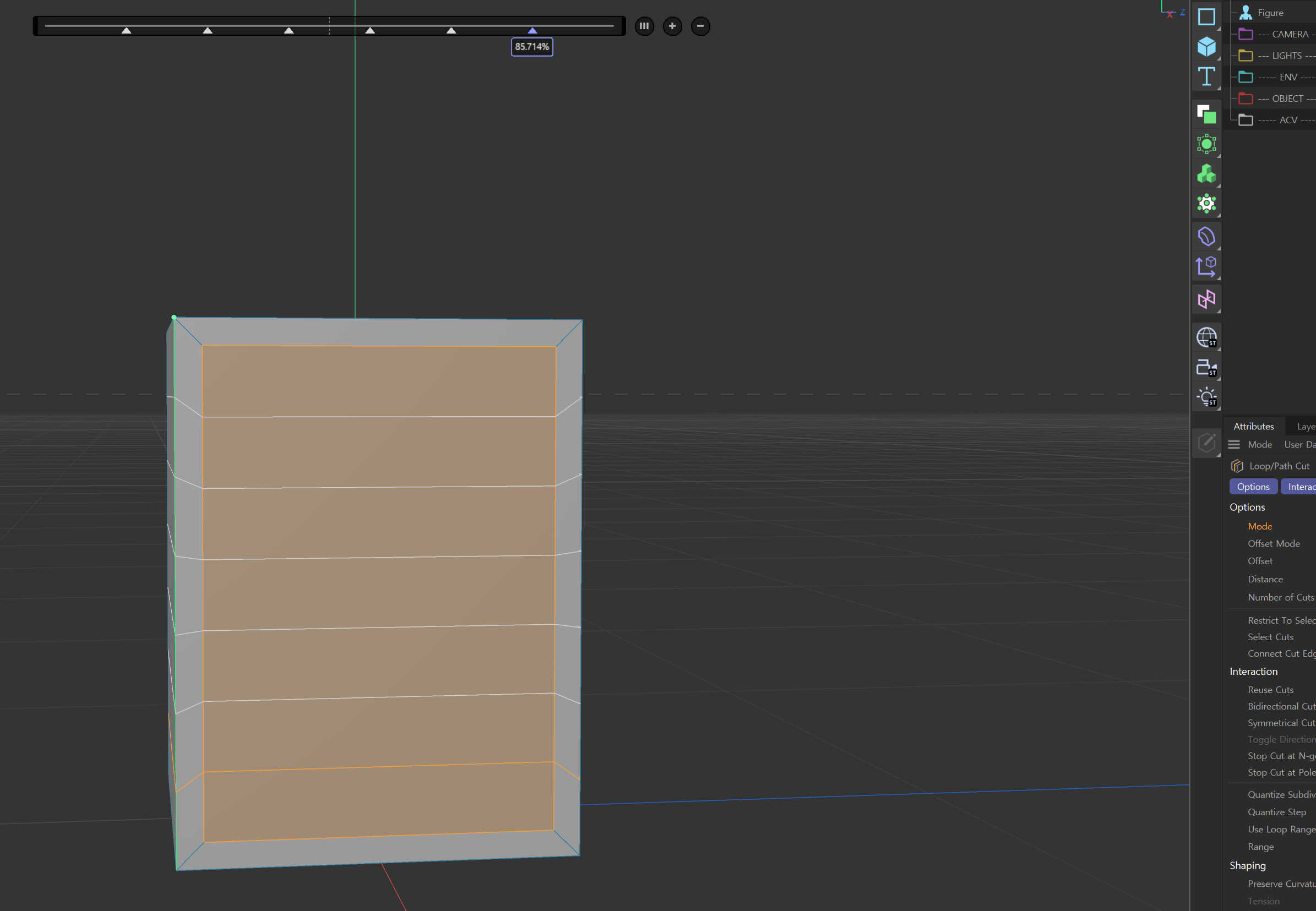Distribute loop cuts evenly with bars button
Screen dimensions: 1316x911
(644, 26)
